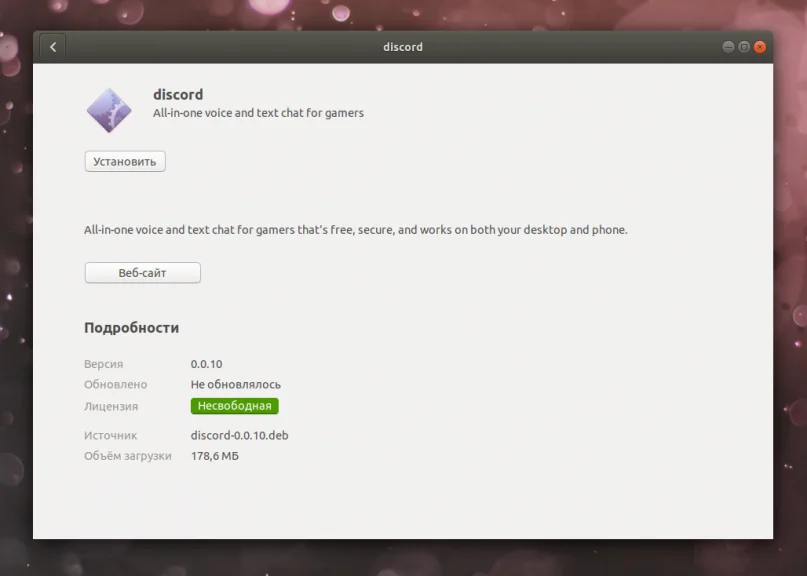Click the subtitle 'All-in-one voice and text chat for gamers'
The image size is (807, 576).
click(x=258, y=113)
